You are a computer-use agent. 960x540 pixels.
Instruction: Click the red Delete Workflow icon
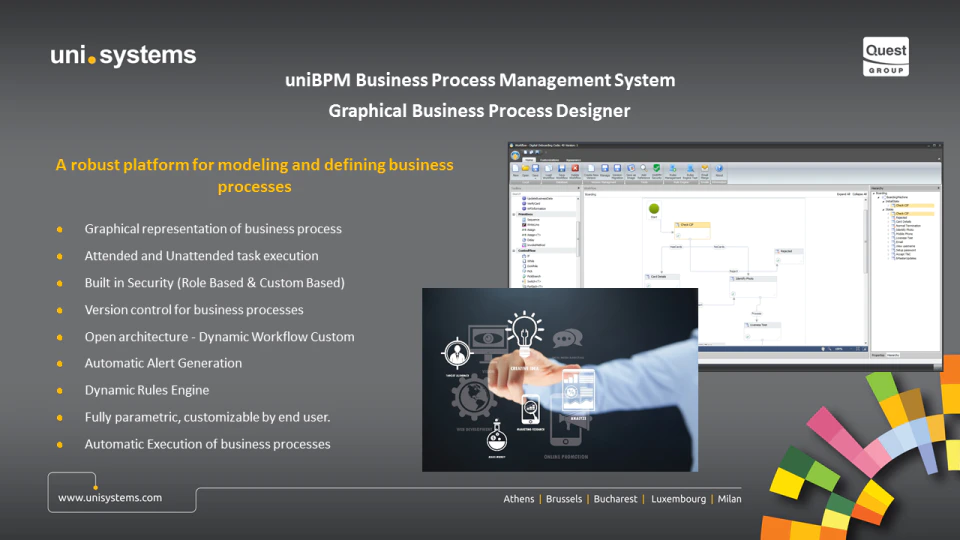575,168
